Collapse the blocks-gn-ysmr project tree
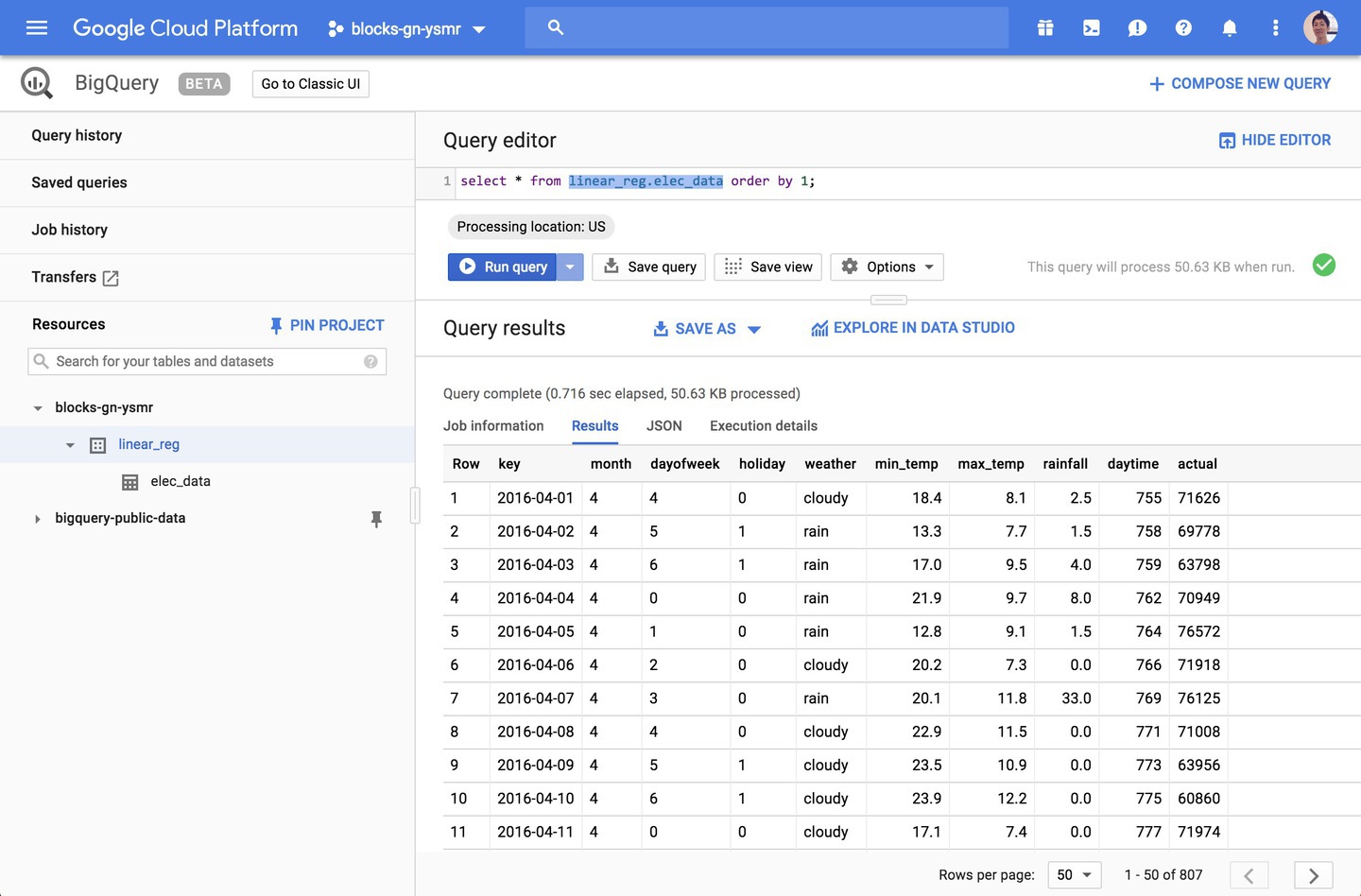This screenshot has height=896, width=1361. click(38, 408)
